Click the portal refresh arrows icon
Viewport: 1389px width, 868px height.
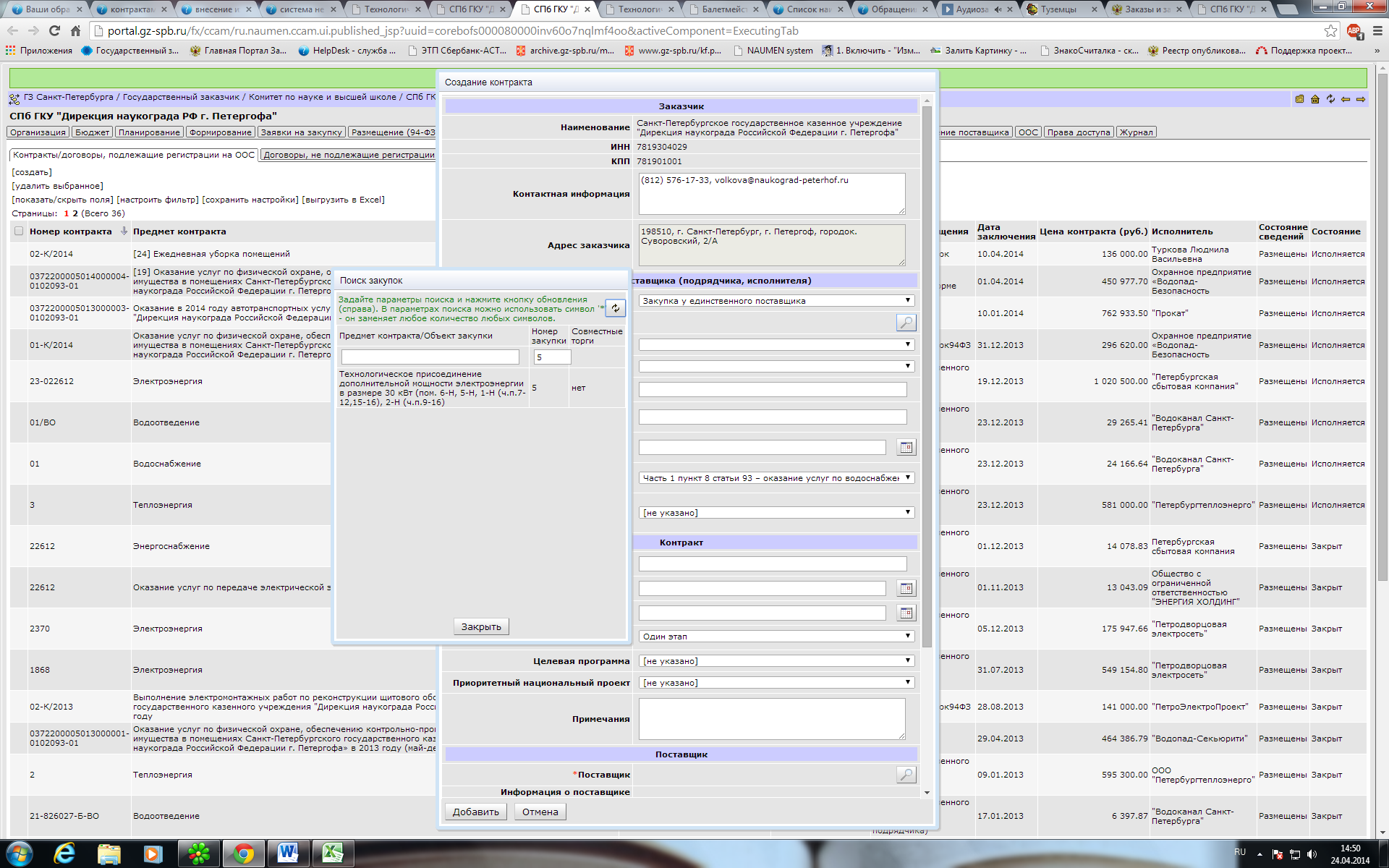point(1330,99)
